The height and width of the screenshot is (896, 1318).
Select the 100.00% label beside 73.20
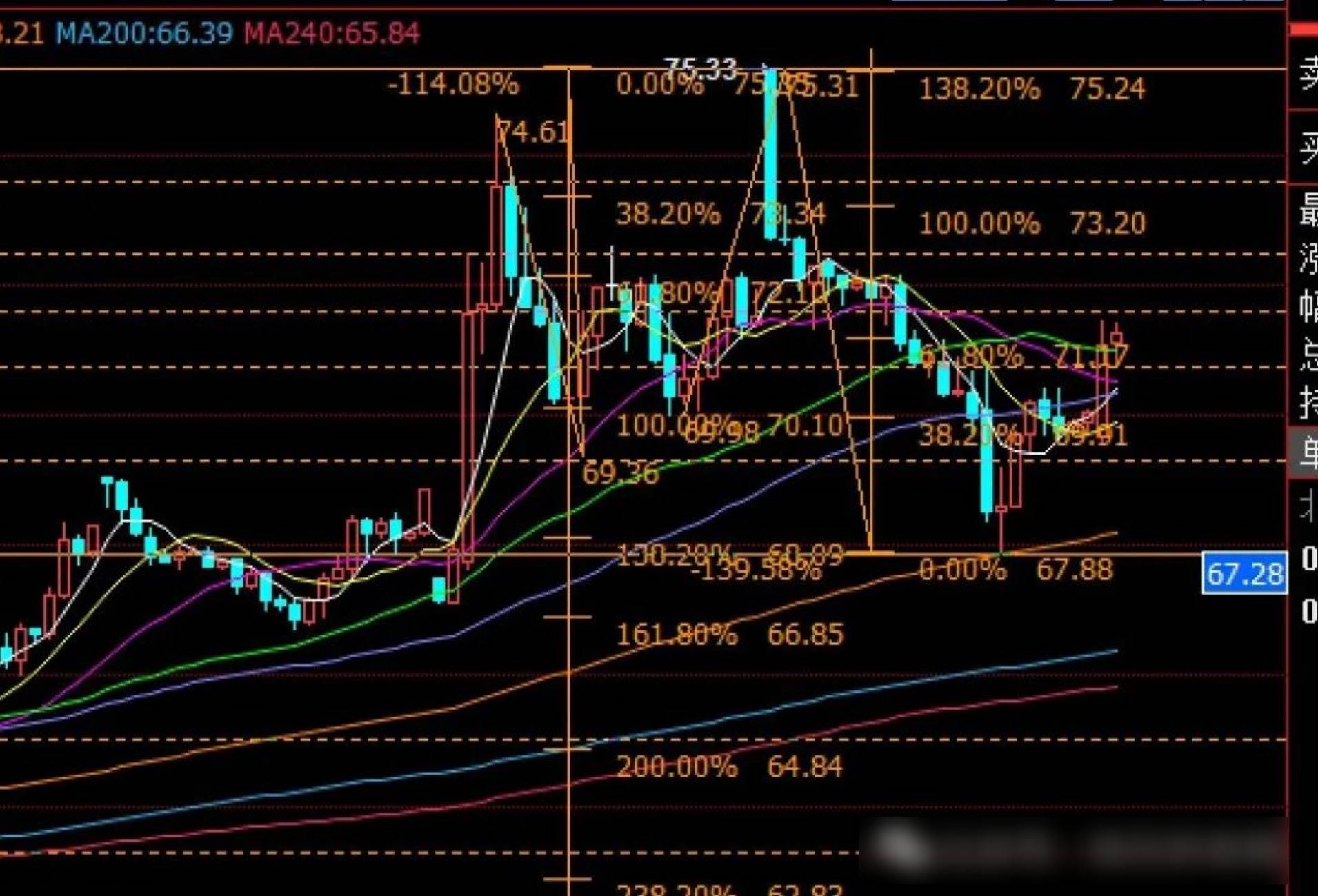[979, 223]
